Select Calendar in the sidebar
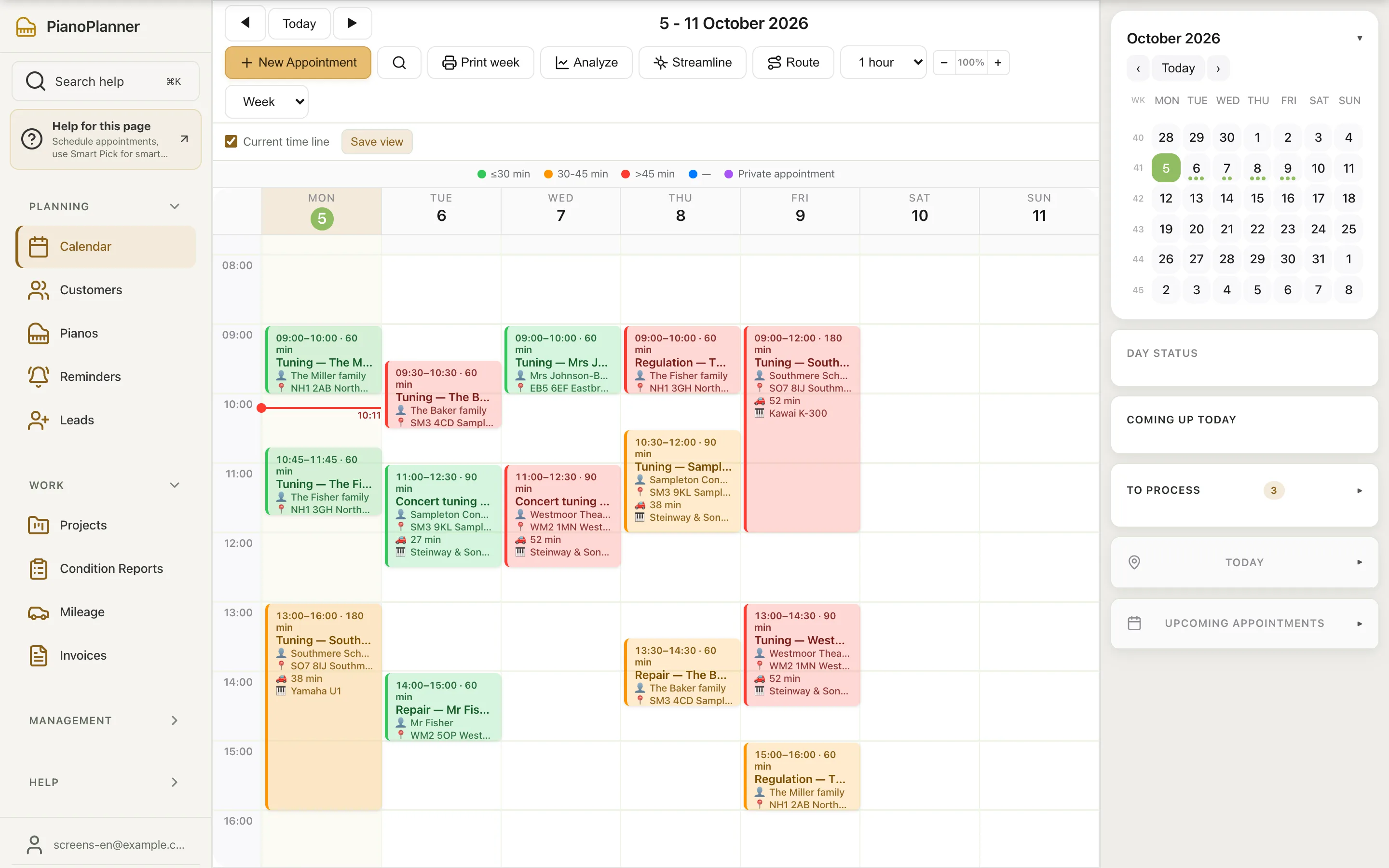The width and height of the screenshot is (1389, 868). pos(106,246)
